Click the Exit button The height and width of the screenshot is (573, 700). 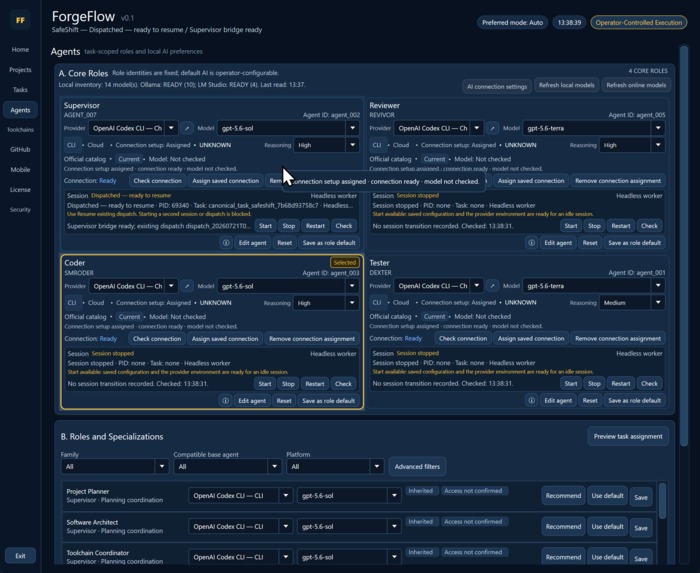tap(20, 556)
